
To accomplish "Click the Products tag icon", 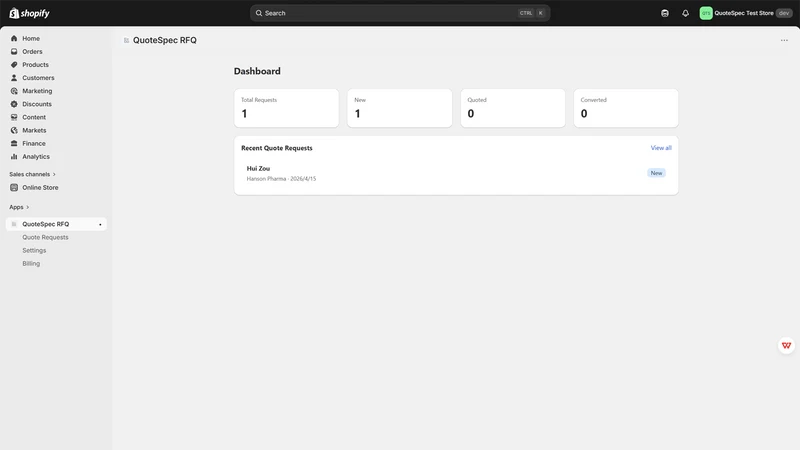I will [14, 65].
